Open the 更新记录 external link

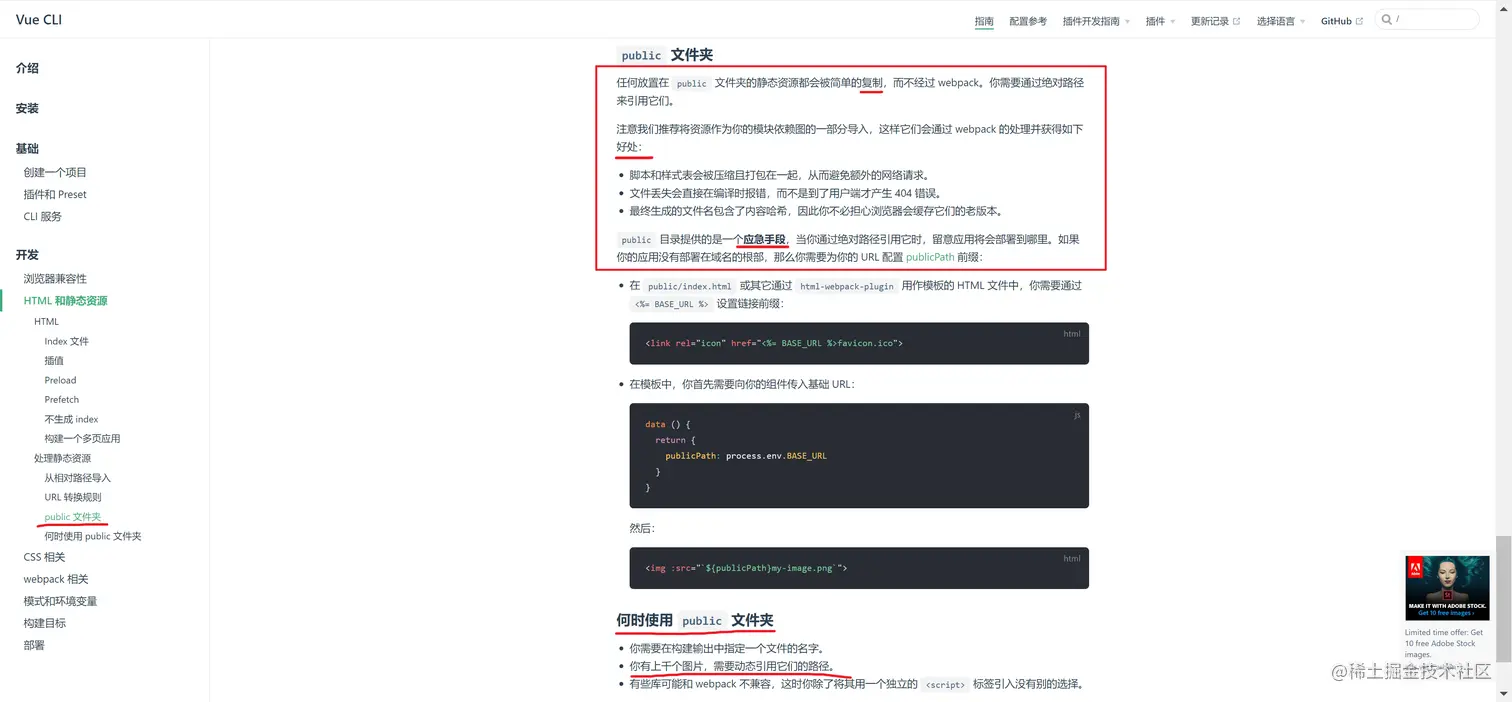pos(1215,21)
